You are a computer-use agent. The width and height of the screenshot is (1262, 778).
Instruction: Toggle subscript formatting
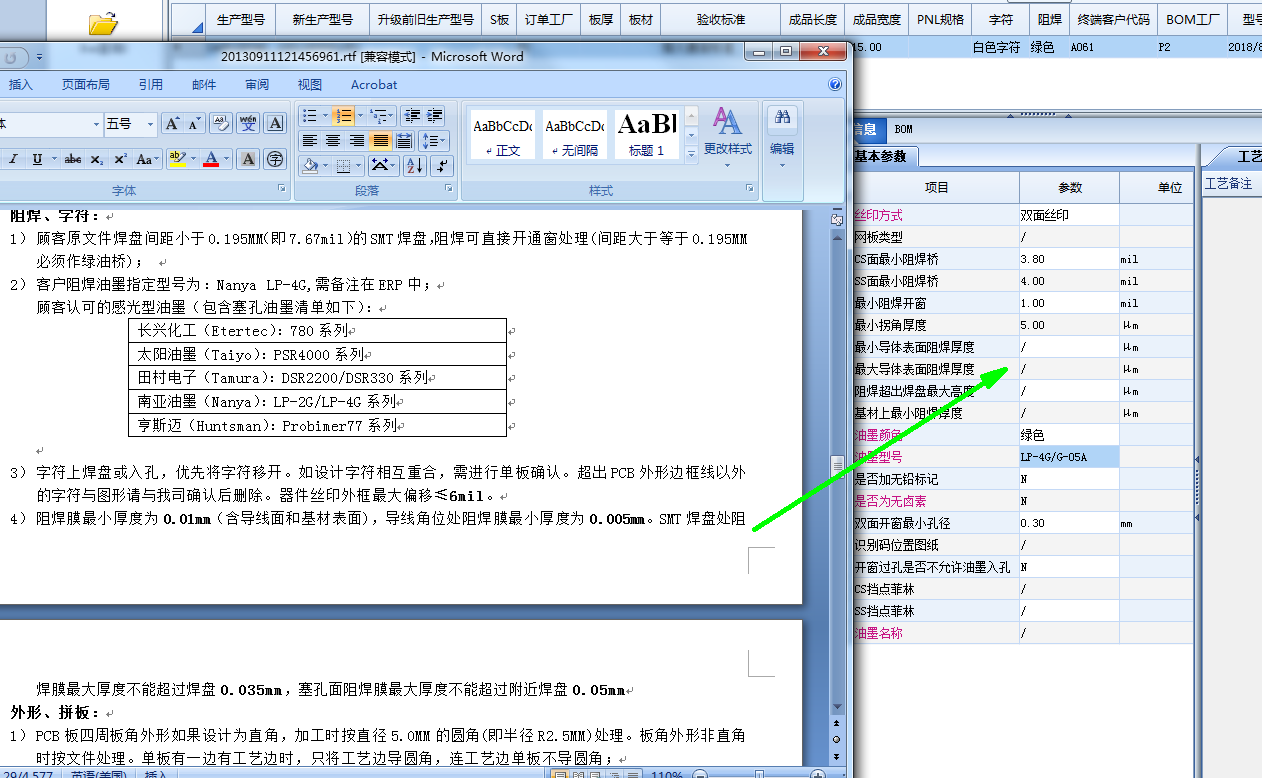click(x=97, y=159)
